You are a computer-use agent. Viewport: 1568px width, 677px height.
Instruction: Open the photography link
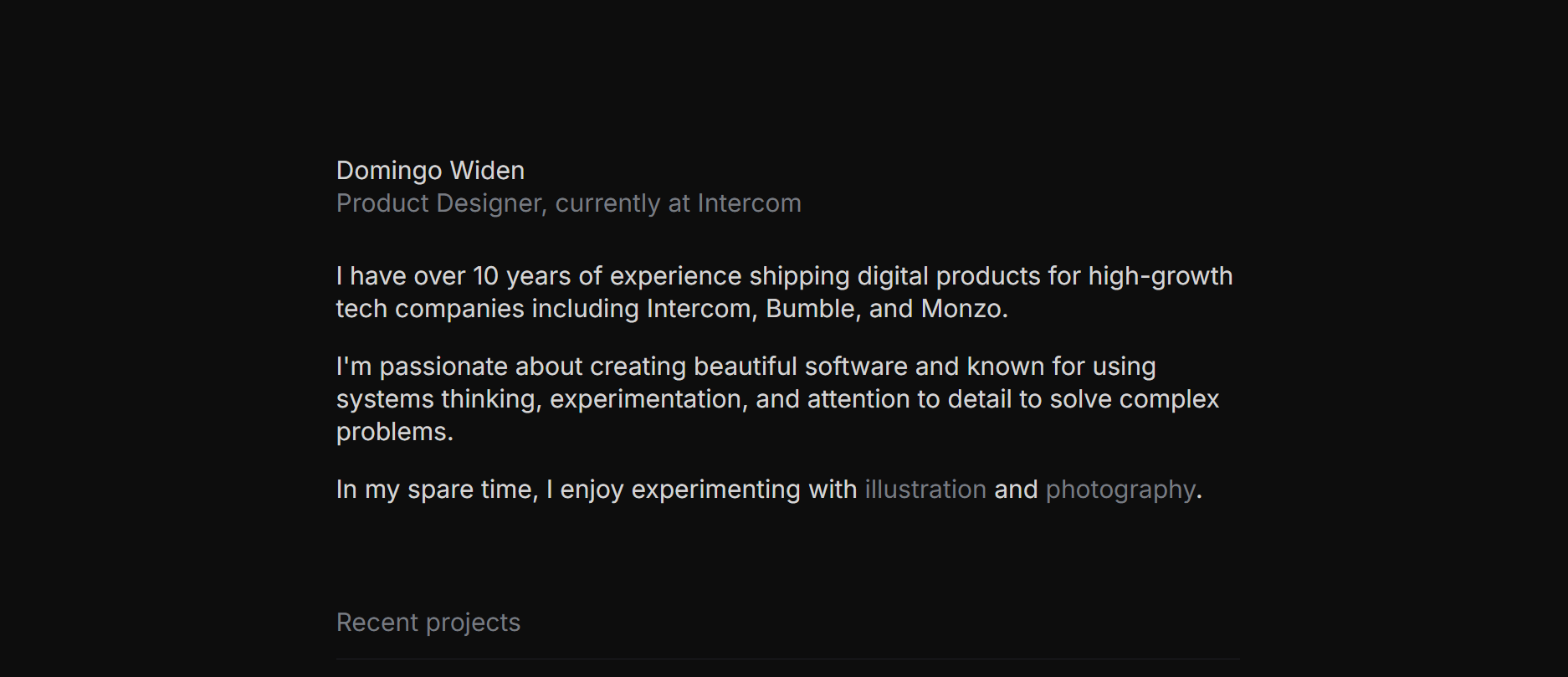coord(1120,490)
